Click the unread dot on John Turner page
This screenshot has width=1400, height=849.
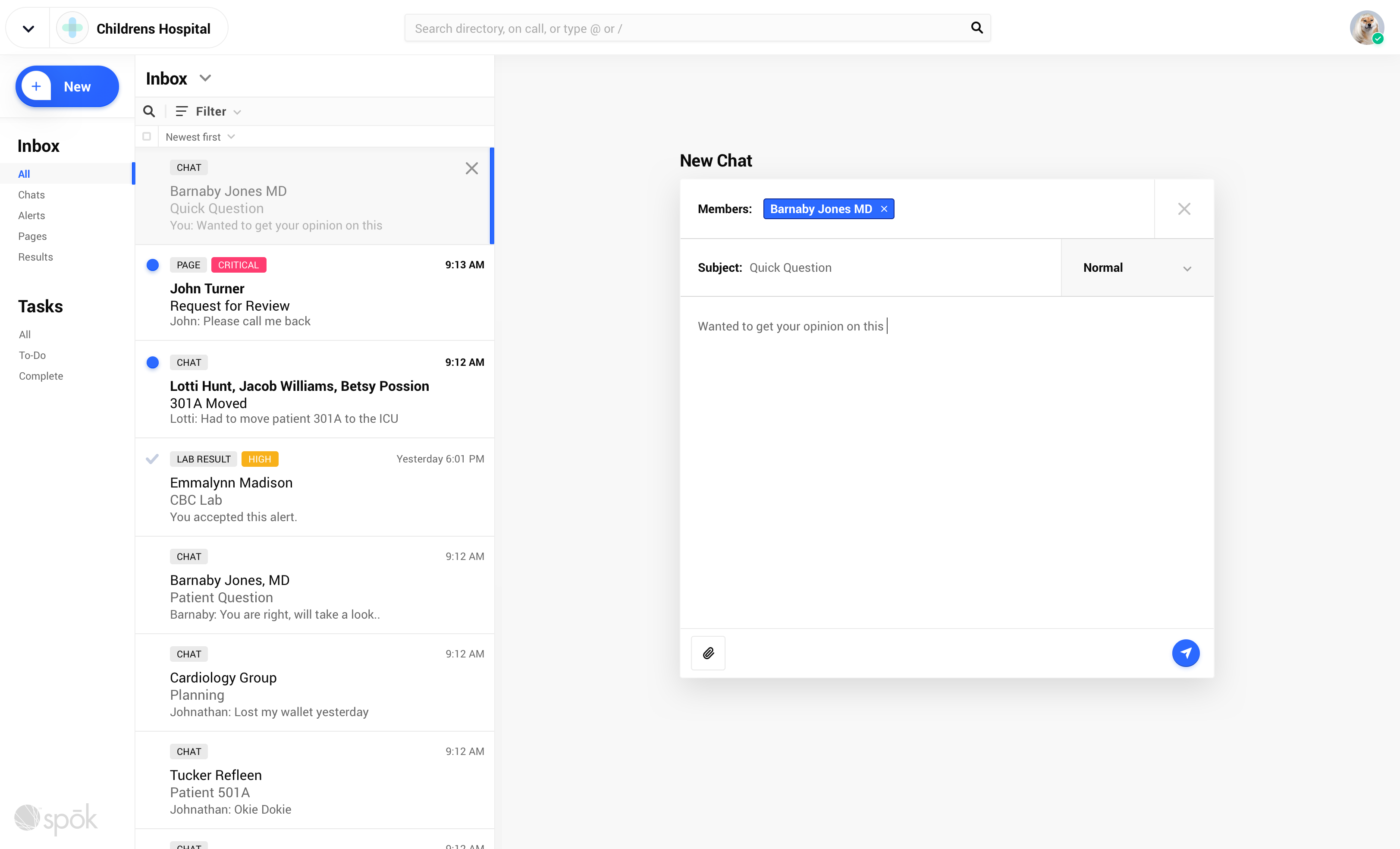pyautogui.click(x=152, y=265)
